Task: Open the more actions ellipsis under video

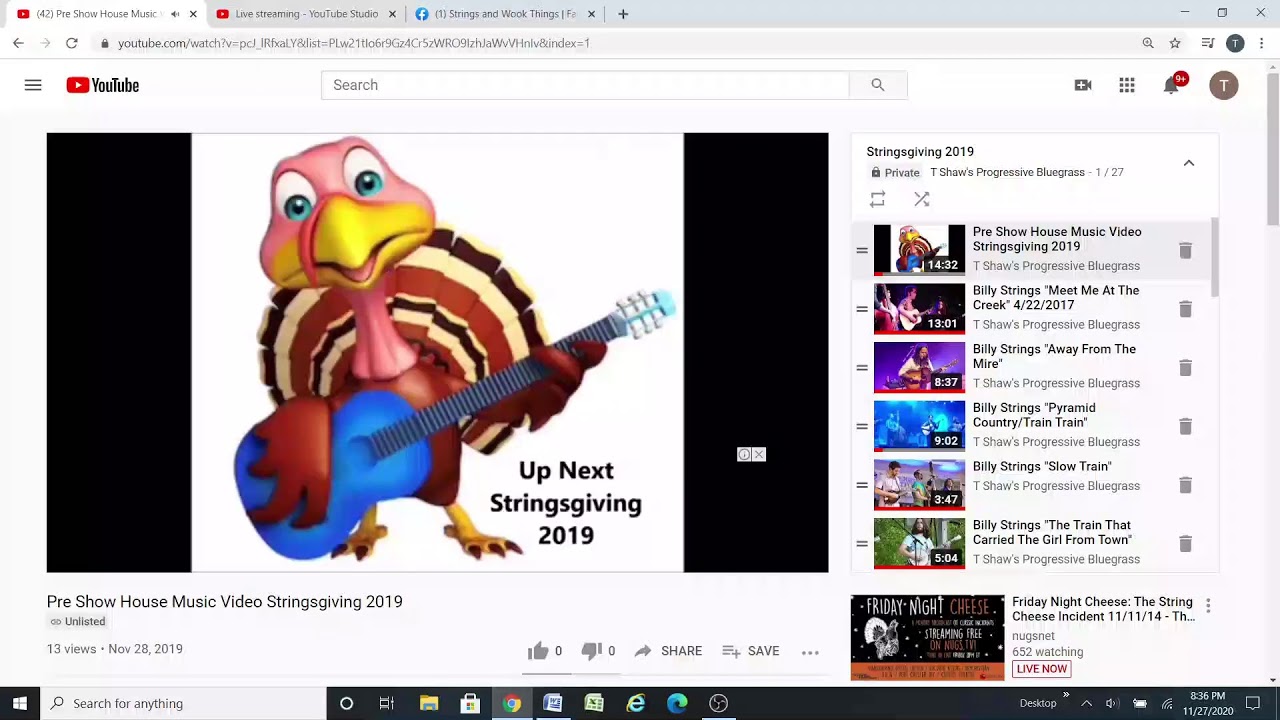Action: point(810,652)
